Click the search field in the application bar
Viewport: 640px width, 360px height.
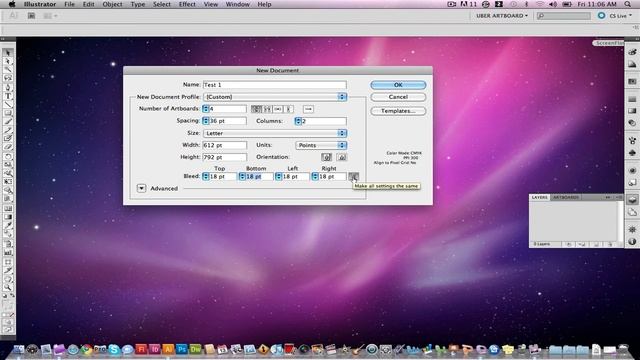pyautogui.click(x=564, y=16)
